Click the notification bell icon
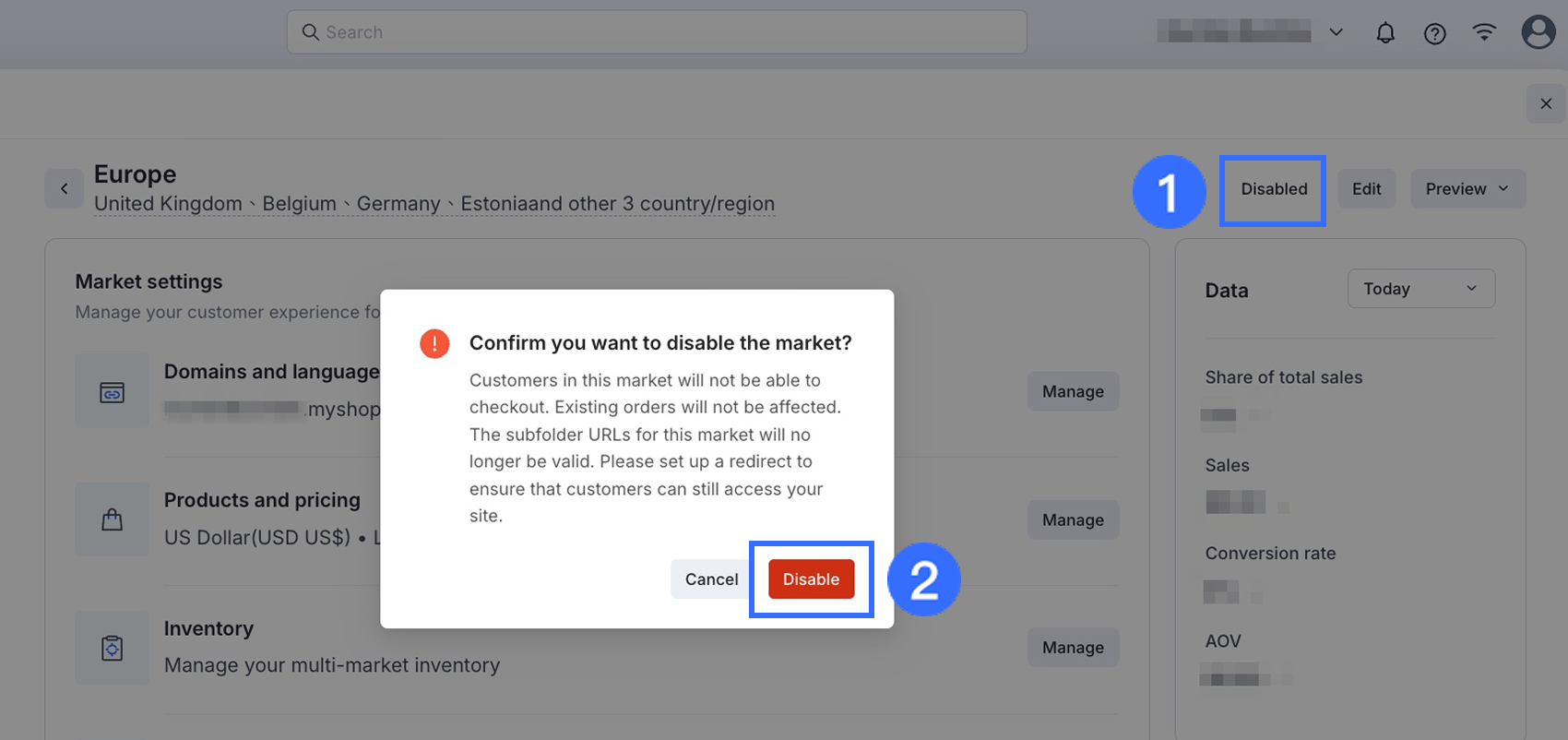The height and width of the screenshot is (740, 1568). tap(1385, 33)
